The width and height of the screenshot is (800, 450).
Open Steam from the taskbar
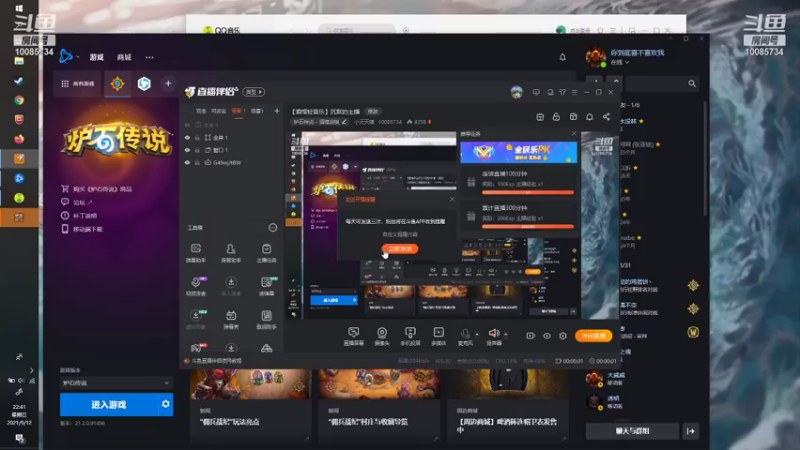click(19, 81)
